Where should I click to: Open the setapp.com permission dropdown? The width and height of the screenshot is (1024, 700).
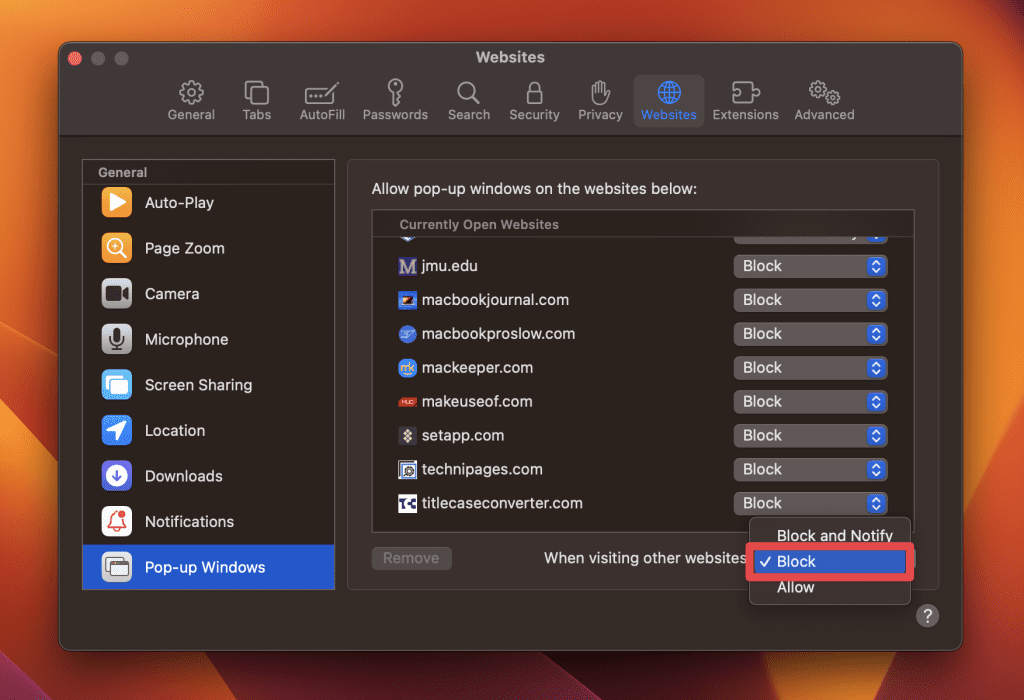(x=810, y=435)
